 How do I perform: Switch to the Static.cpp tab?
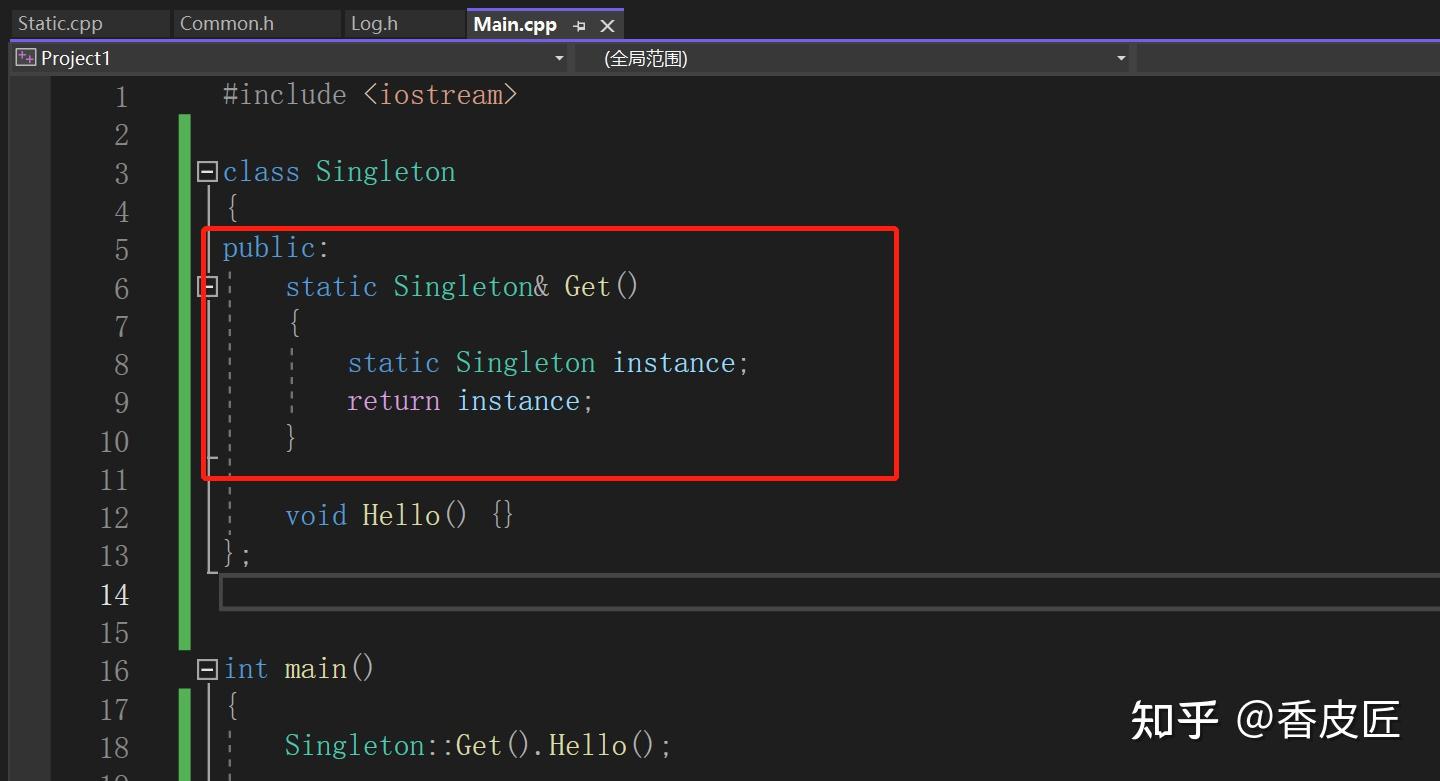[60, 22]
